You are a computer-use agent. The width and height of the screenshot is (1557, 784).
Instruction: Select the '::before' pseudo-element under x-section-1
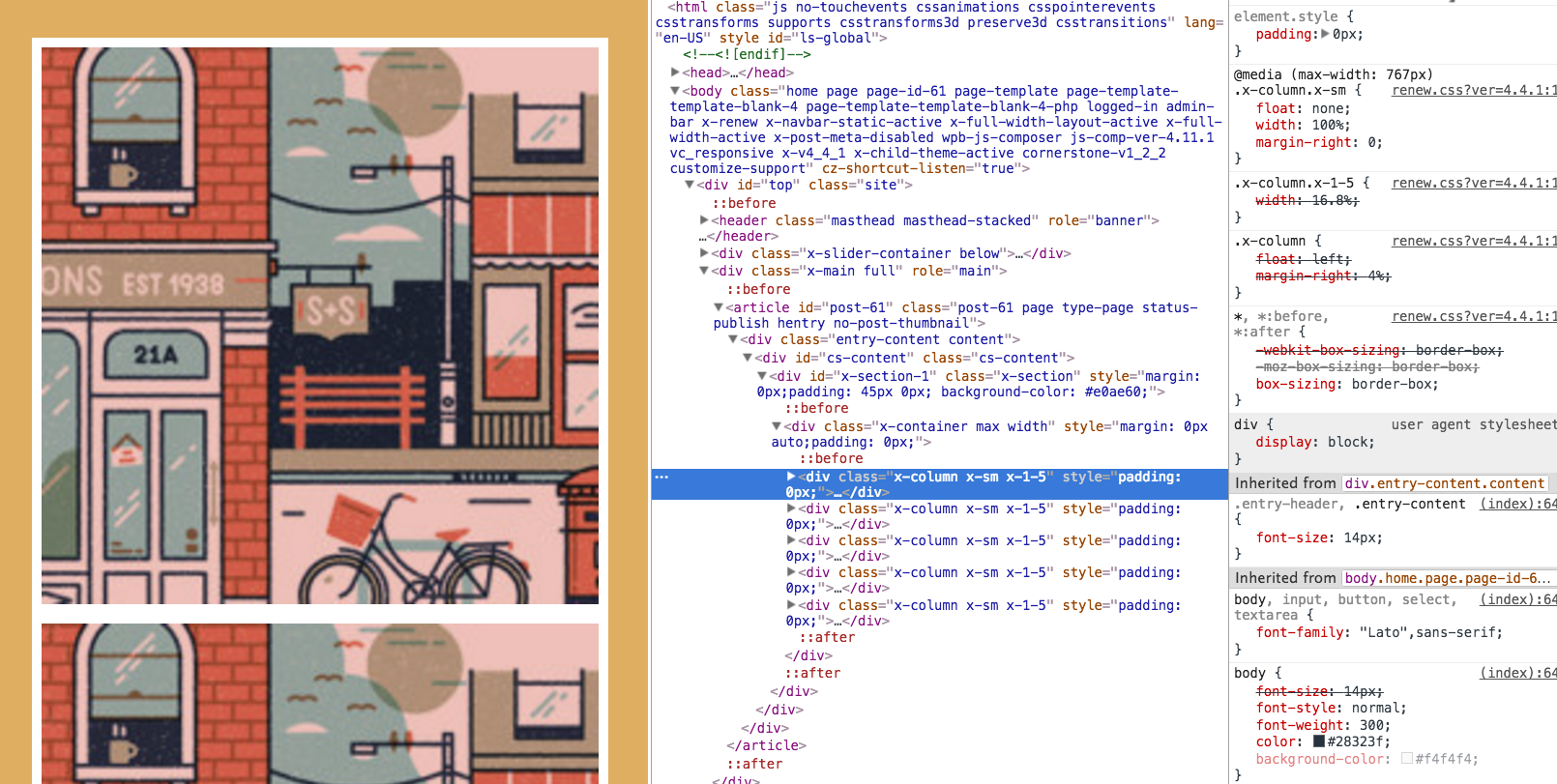[x=816, y=408]
